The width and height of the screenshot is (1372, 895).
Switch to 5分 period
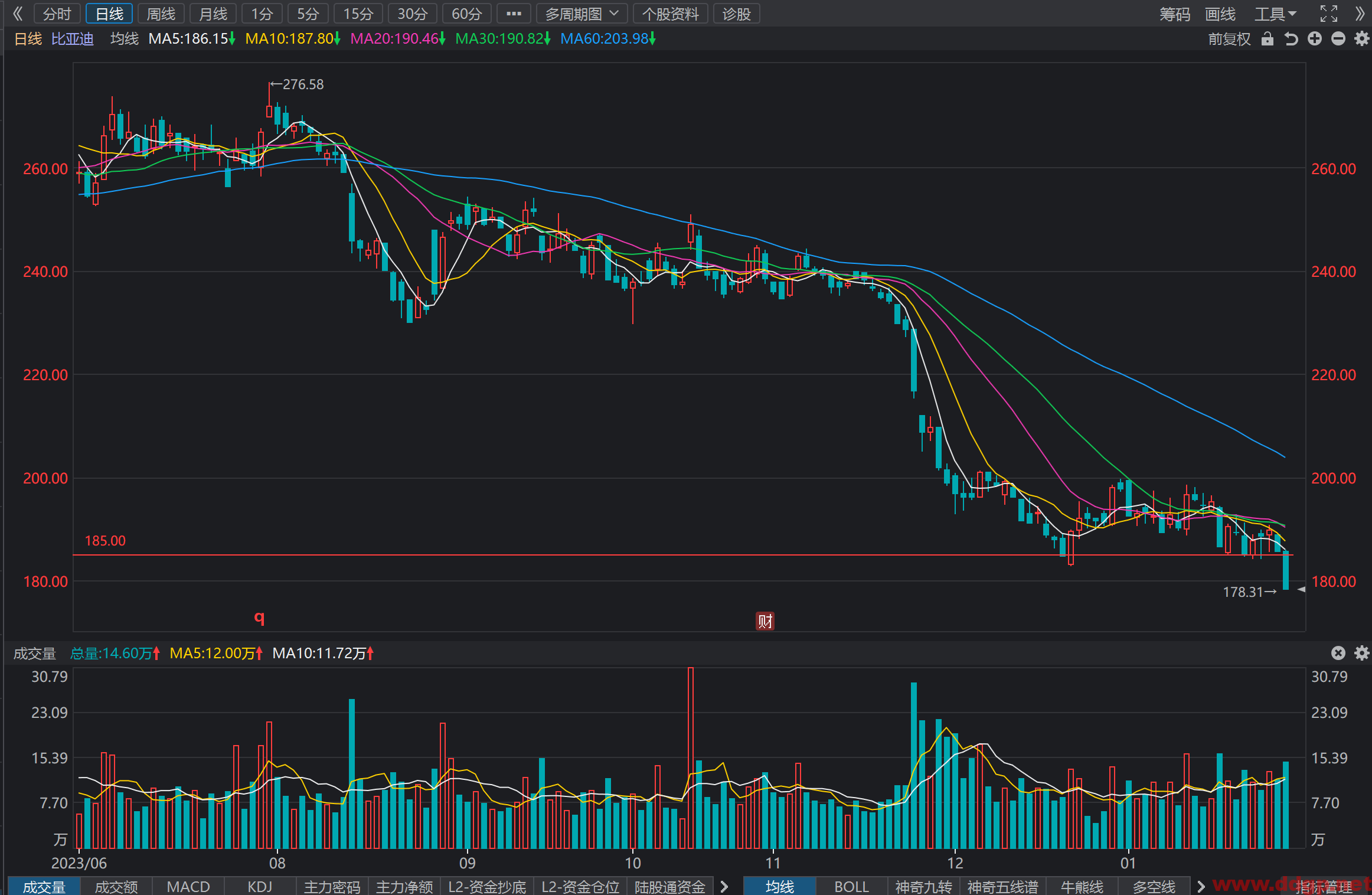(x=308, y=14)
